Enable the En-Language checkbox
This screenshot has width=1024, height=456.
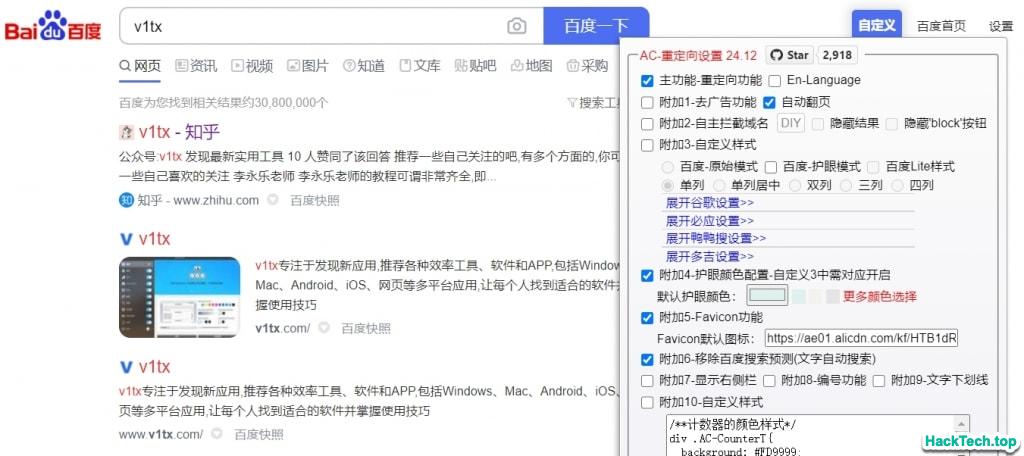coord(775,81)
